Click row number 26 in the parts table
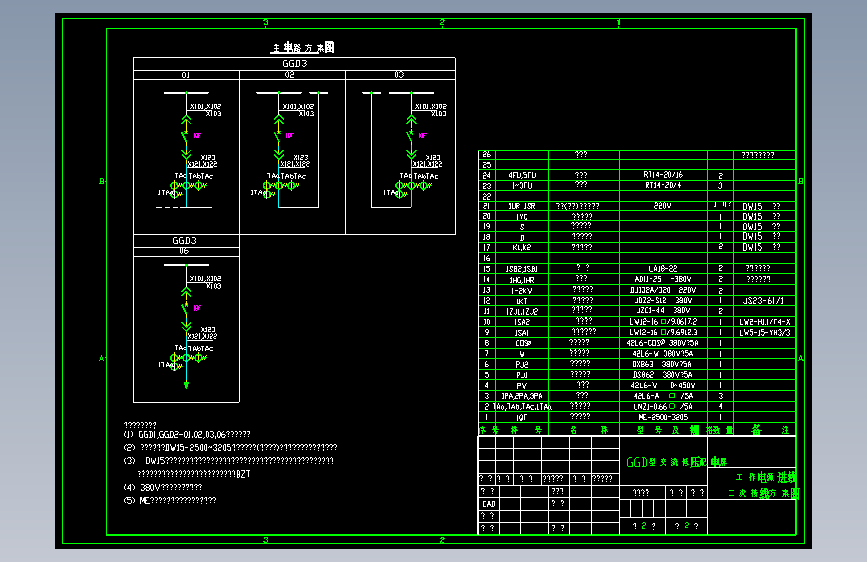 487,155
